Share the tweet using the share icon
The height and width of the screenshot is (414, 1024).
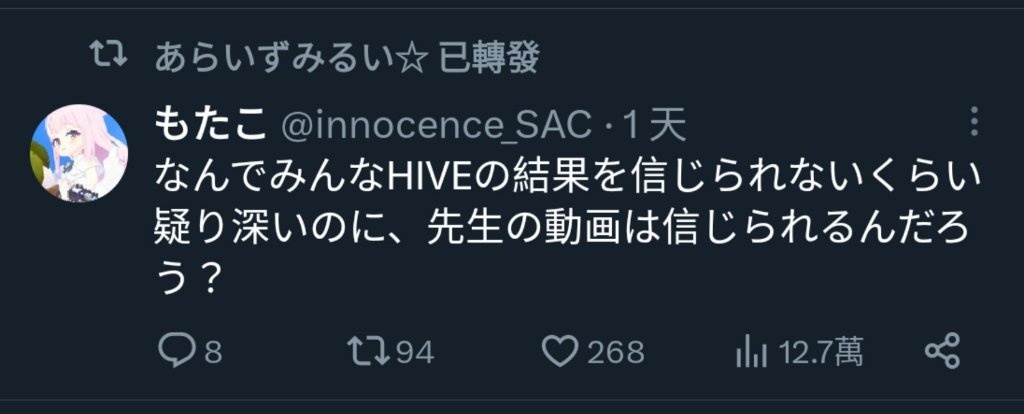(x=943, y=351)
